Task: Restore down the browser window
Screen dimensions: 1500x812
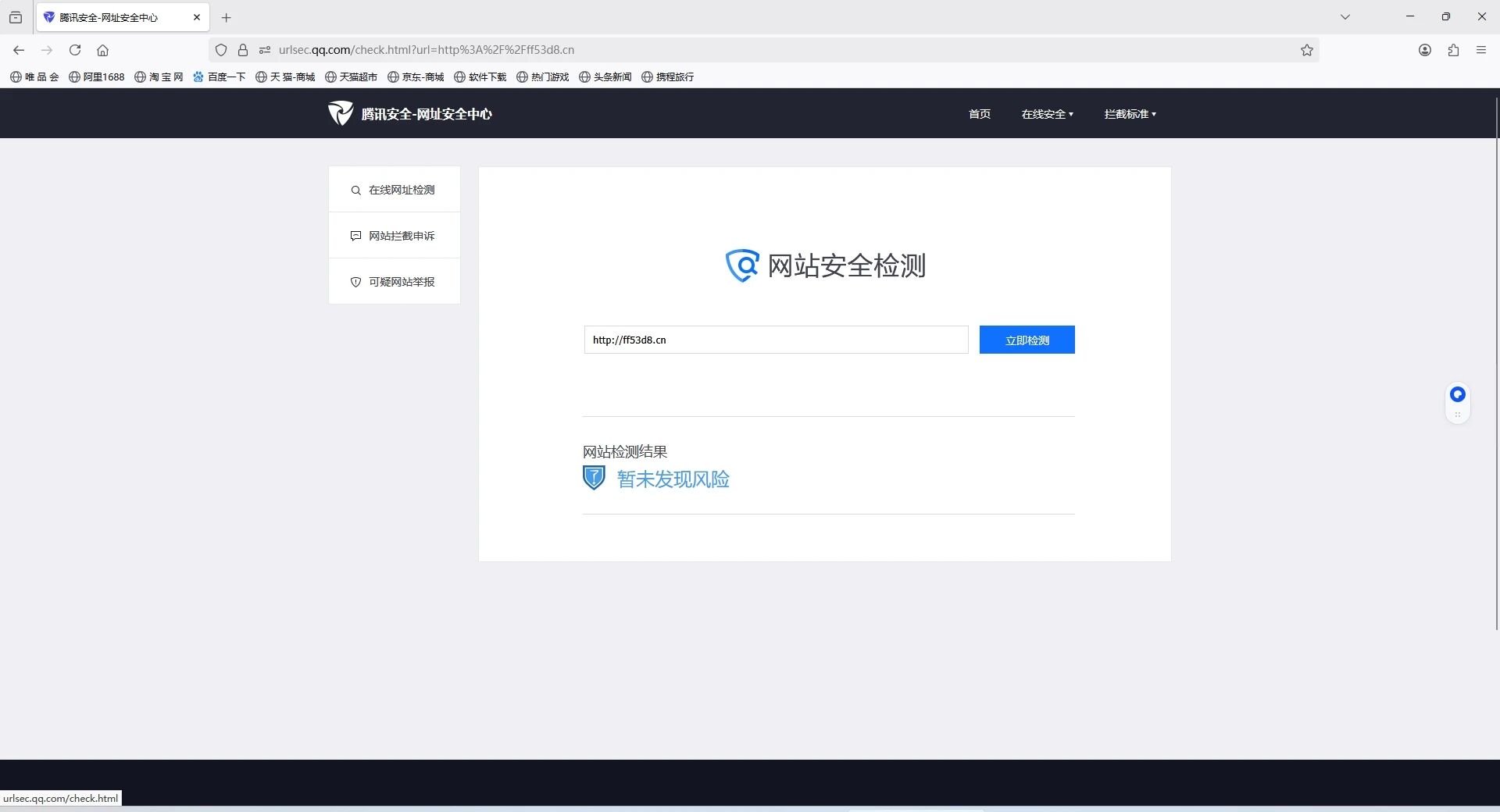Action: (x=1446, y=16)
